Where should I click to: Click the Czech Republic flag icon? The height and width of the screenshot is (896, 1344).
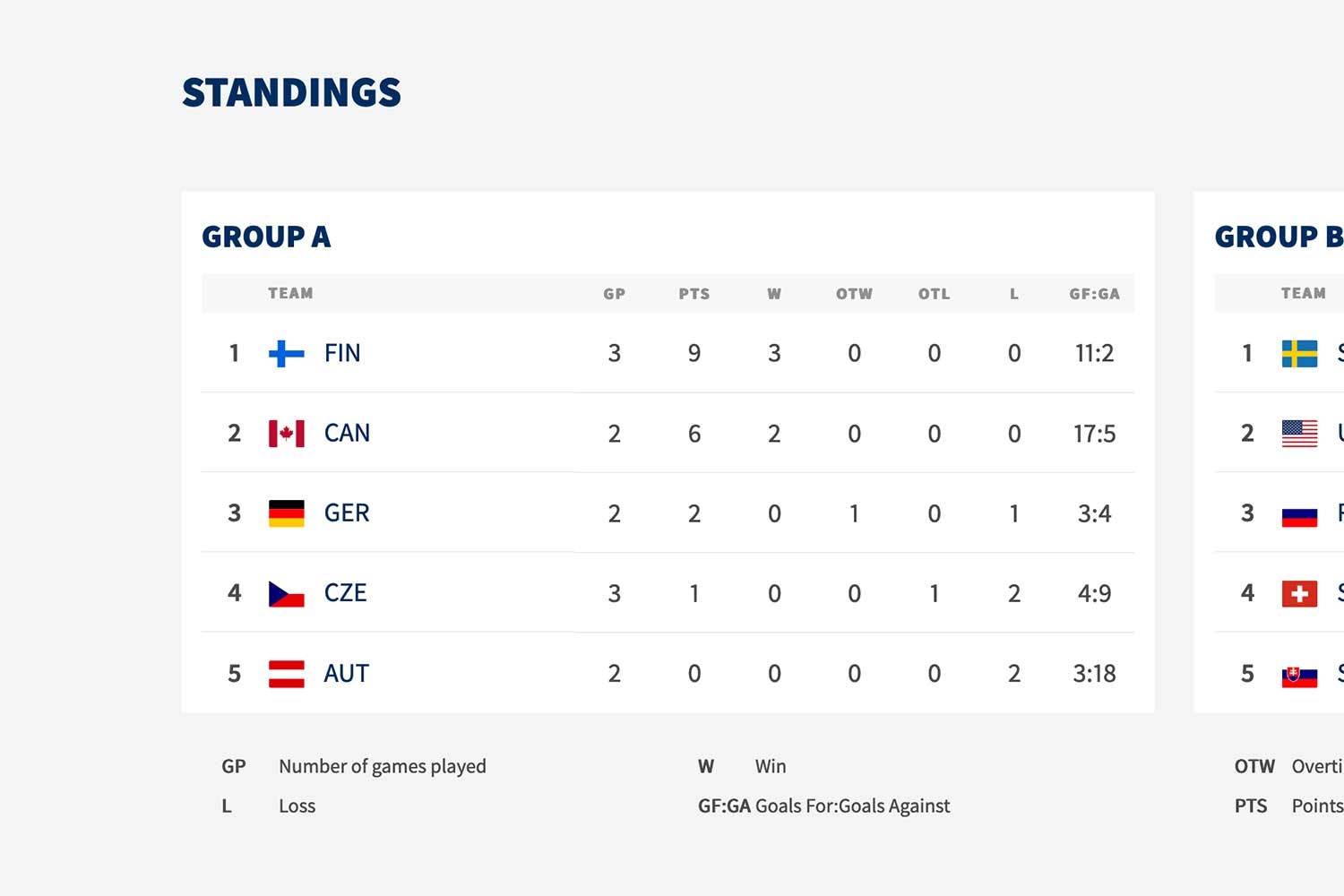click(287, 593)
